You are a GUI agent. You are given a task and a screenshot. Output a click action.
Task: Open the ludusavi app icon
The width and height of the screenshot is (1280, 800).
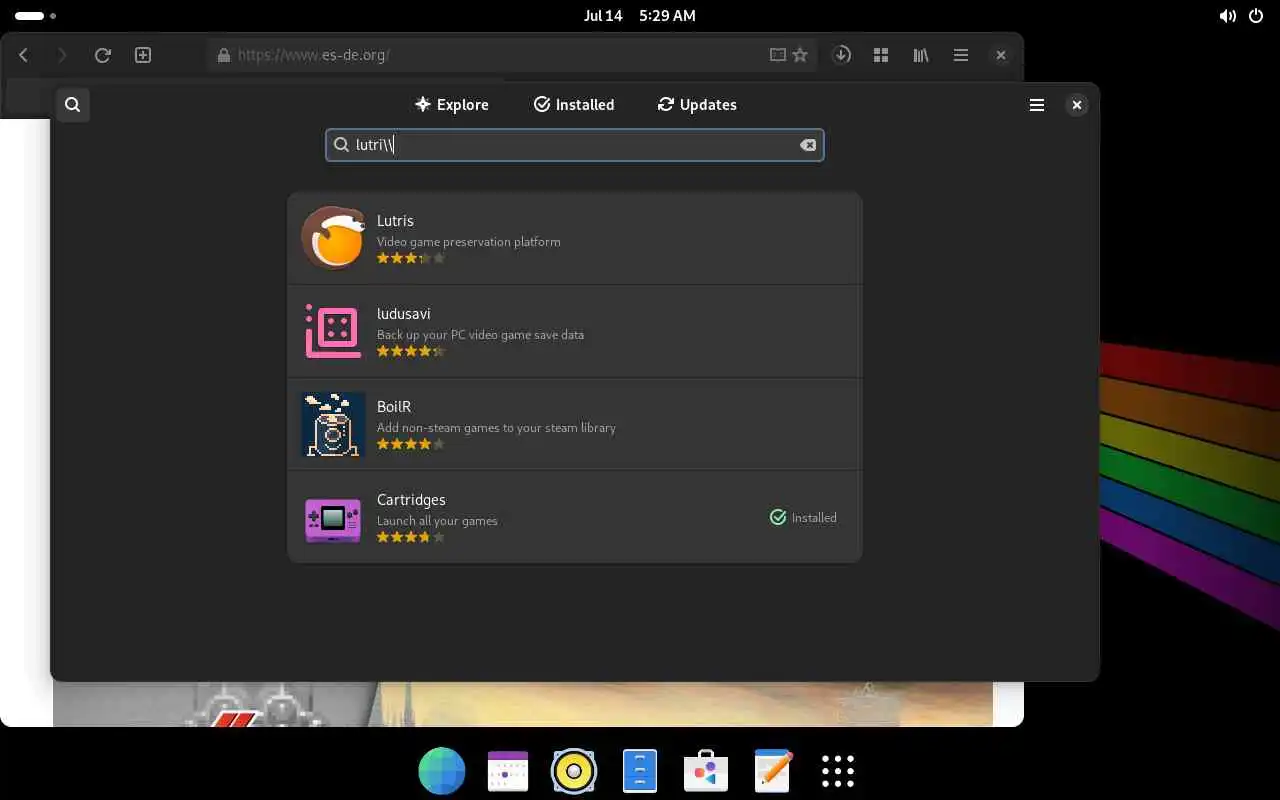point(333,331)
